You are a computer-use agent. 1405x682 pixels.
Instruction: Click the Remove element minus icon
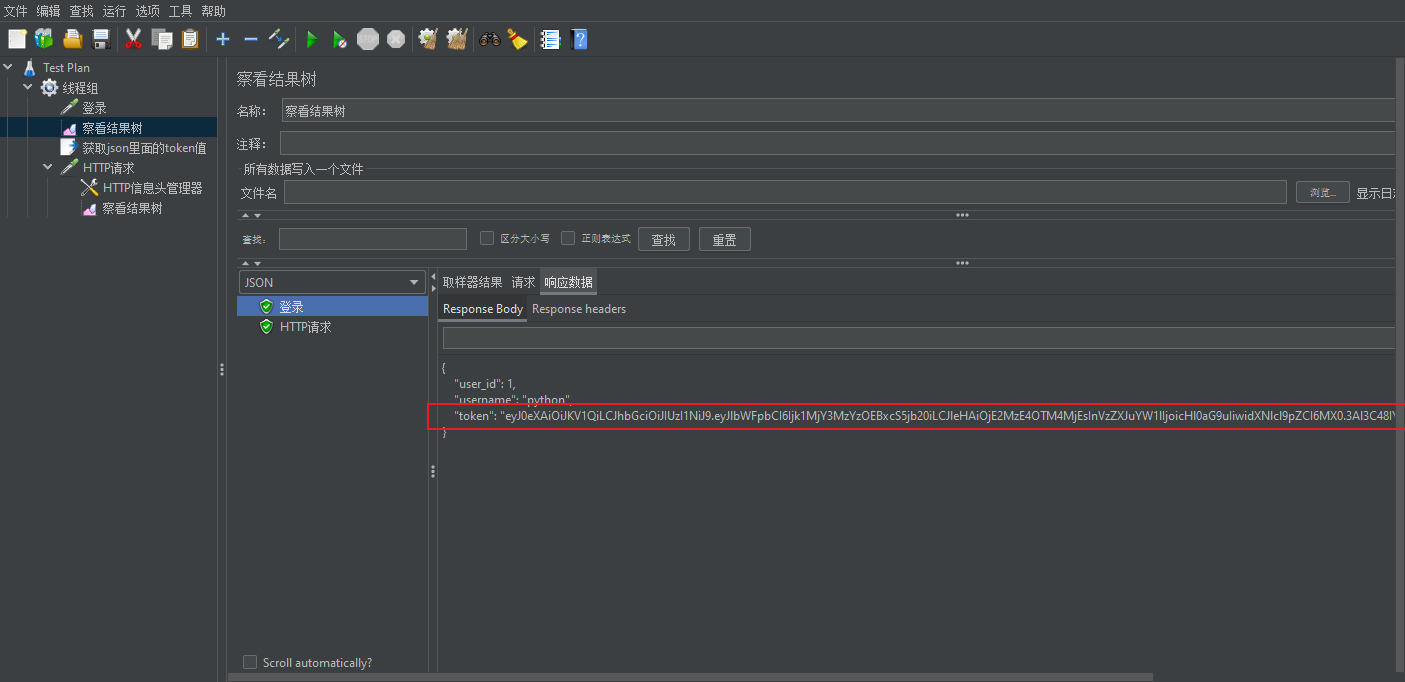click(250, 39)
